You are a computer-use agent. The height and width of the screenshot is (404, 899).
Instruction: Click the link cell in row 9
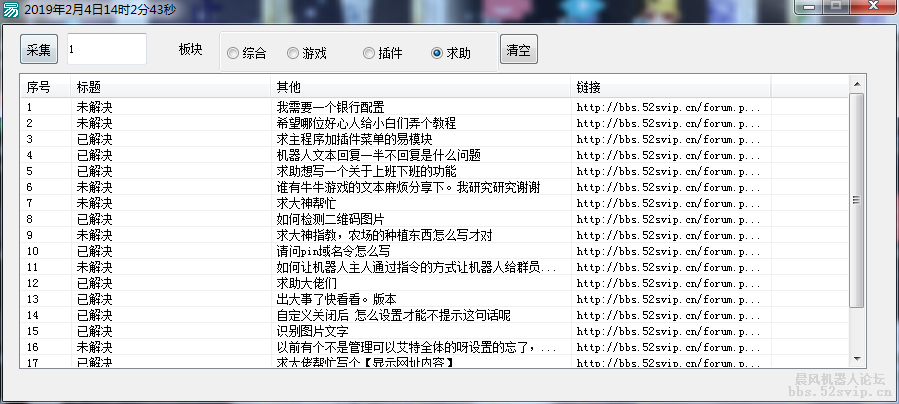click(x=669, y=236)
